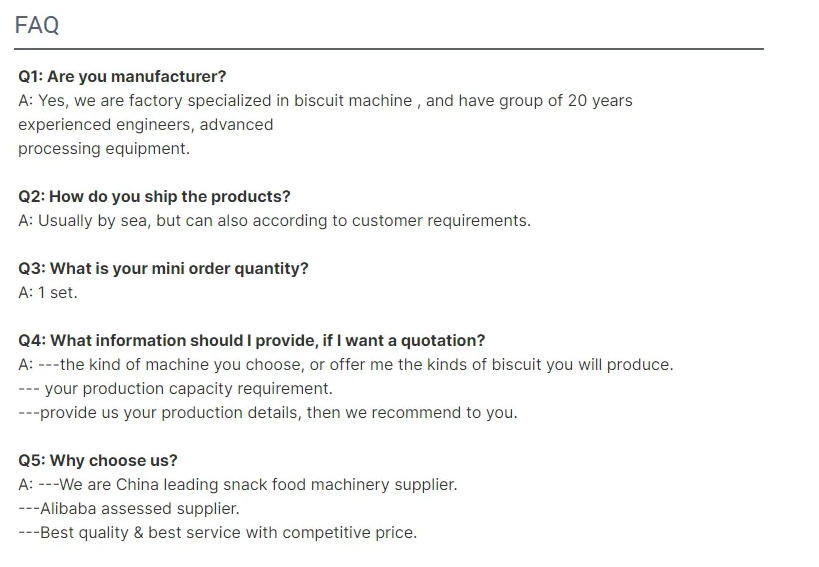Click the line "experienced engineers, advanced"
Viewport: 819px width, 567px height.
[145, 124]
